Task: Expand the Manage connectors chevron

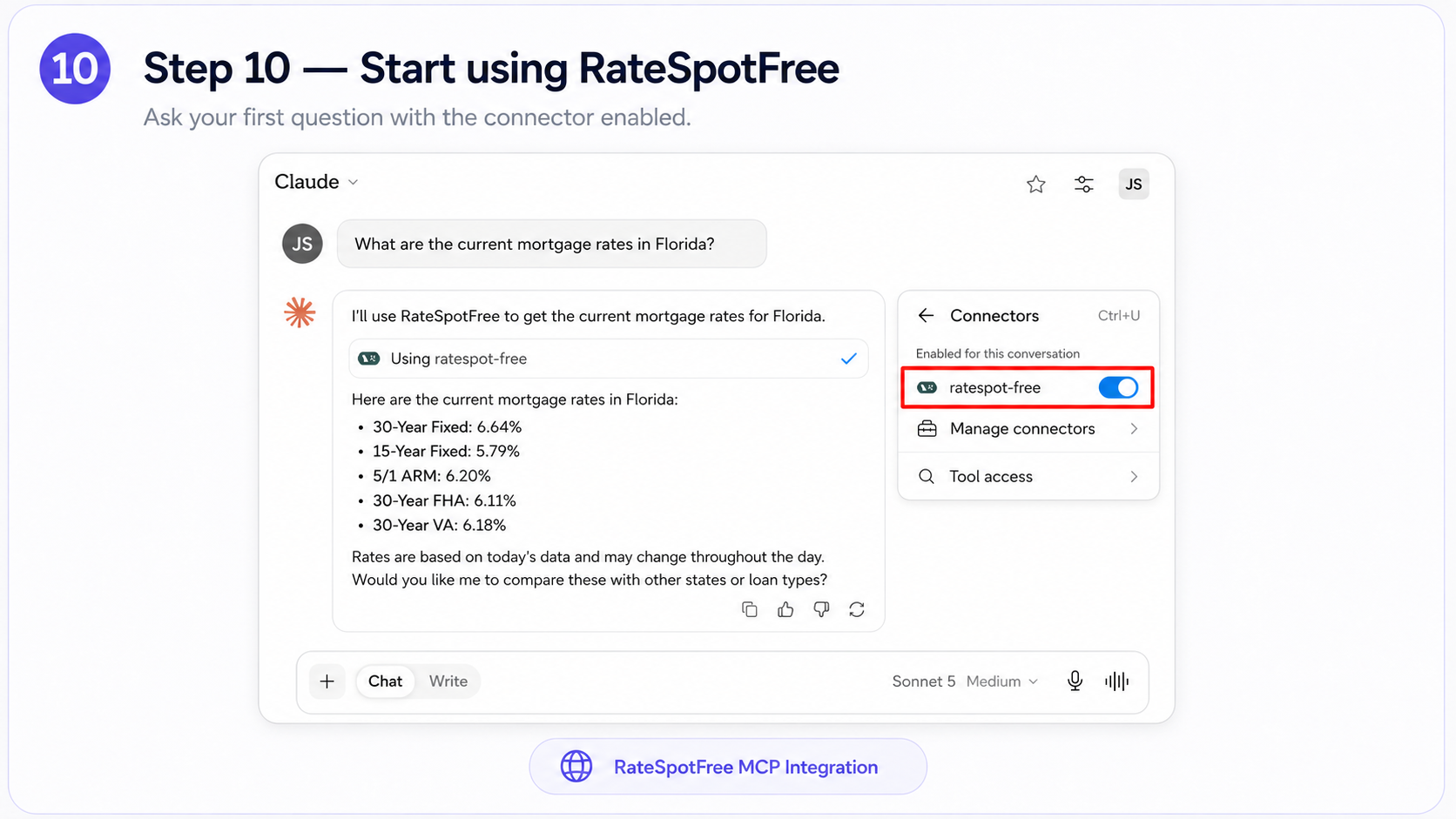Action: (x=1134, y=429)
